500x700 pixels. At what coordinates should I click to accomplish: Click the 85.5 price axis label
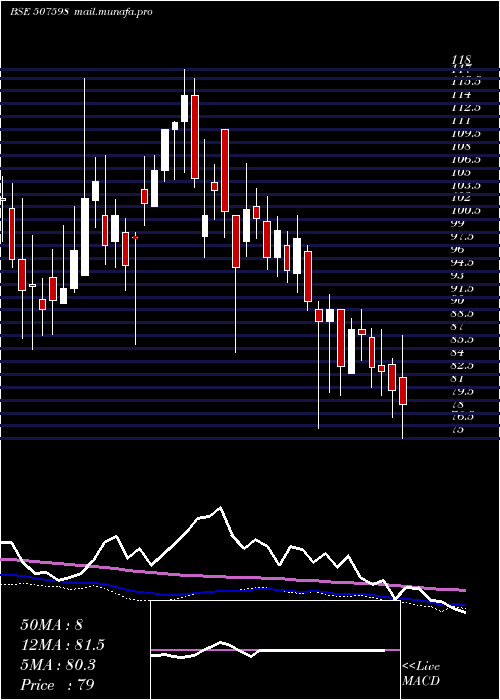[x=463, y=340]
